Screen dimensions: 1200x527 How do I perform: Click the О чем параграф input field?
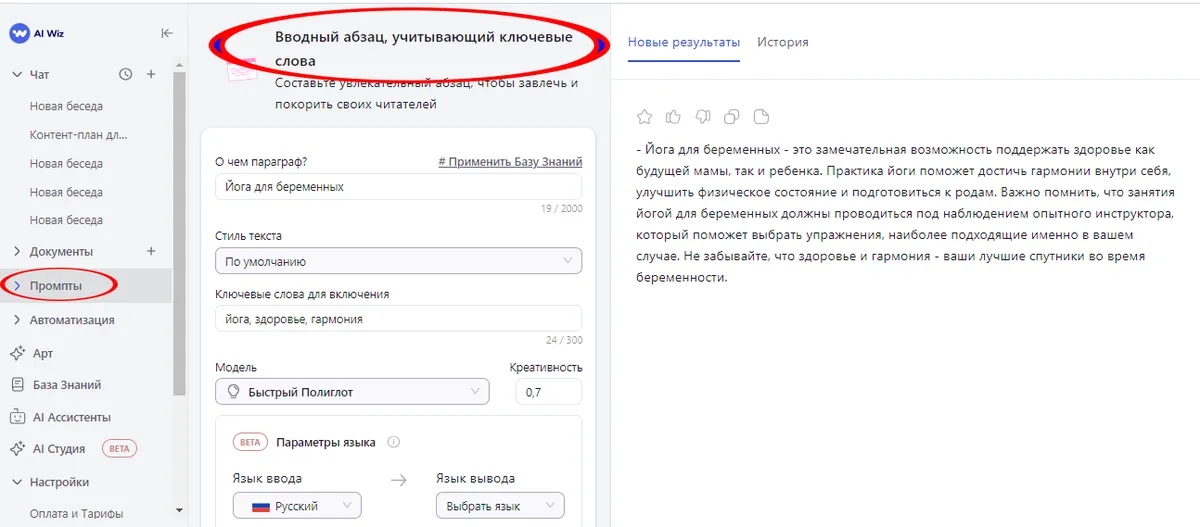[x=398, y=186]
